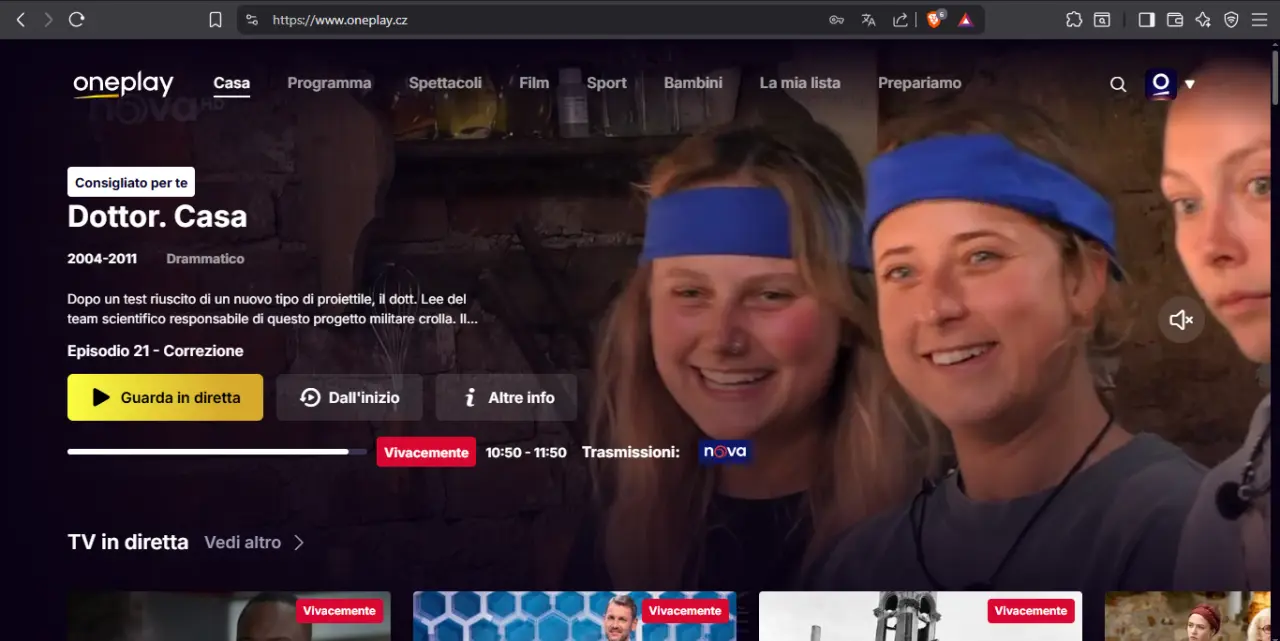Select the Casa nav tab
1280x641 pixels.
coord(232,83)
